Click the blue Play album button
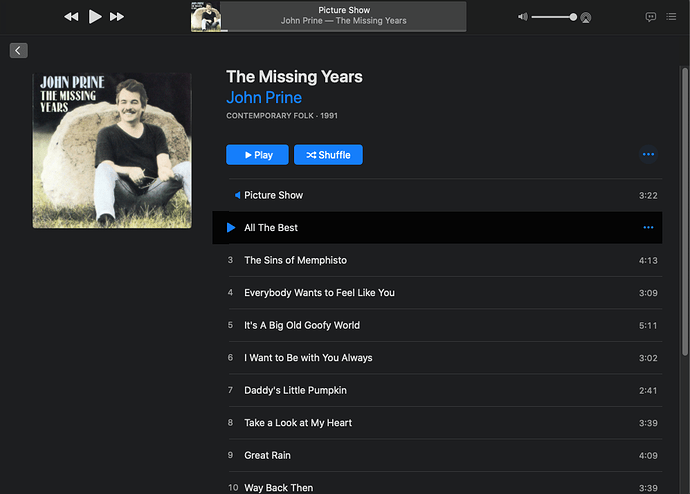Screen dimensions: 690x494 tap(257, 155)
